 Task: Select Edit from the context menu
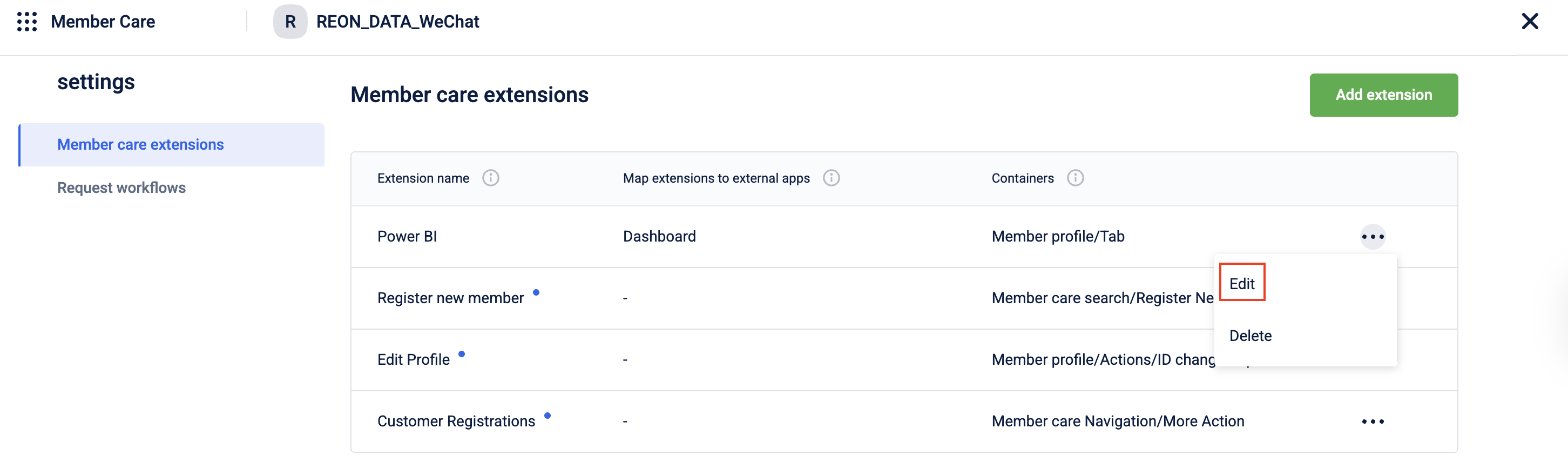coord(1242,283)
